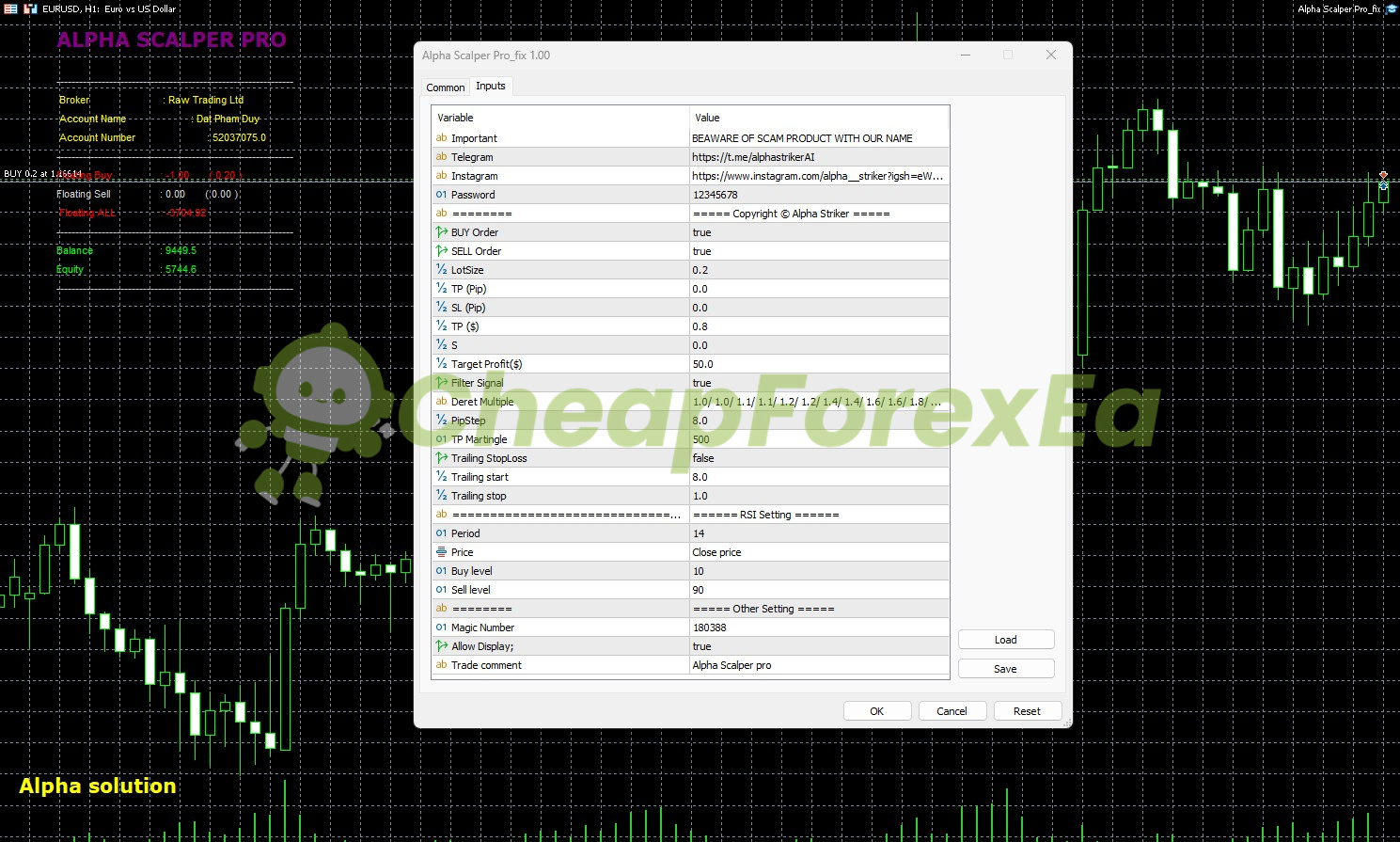The image size is (1400, 842).
Task: Click the integer icon beside Sell level
Action: point(441,590)
